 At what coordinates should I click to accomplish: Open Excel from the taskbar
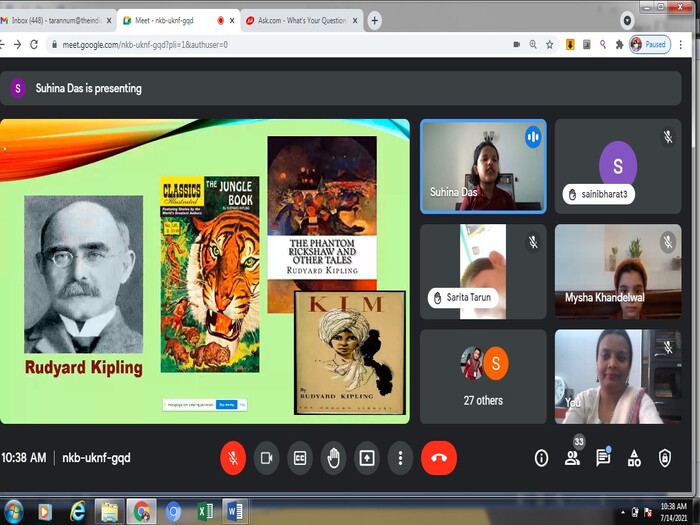[x=205, y=512]
